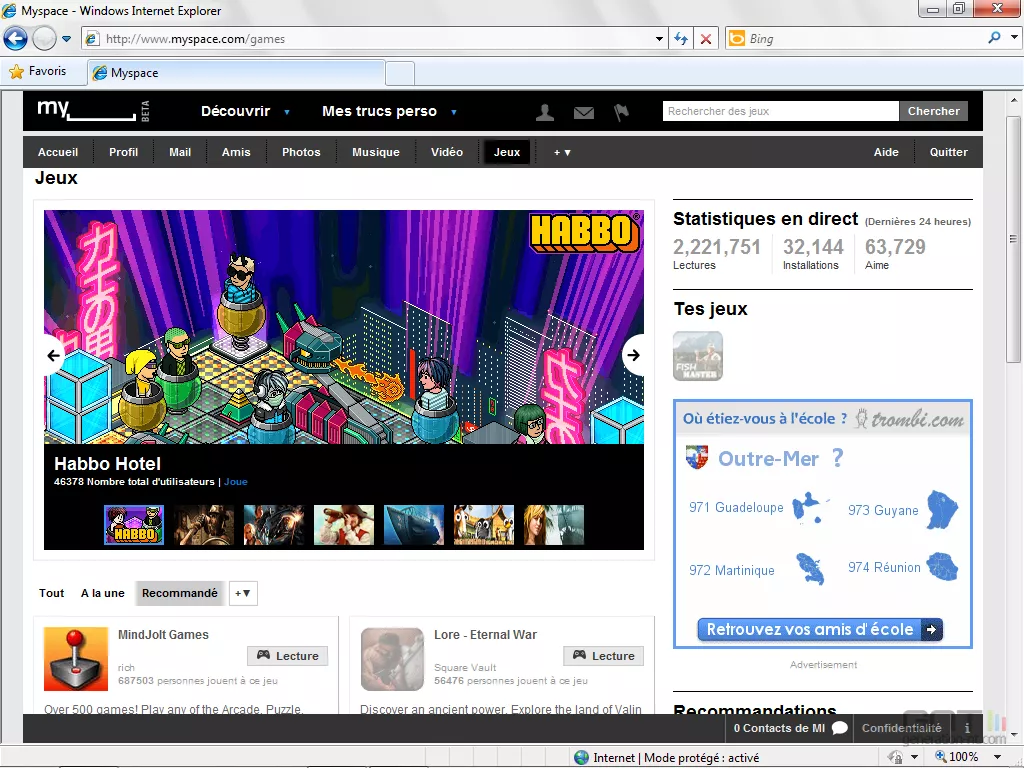Click the Chercher button

[933, 111]
